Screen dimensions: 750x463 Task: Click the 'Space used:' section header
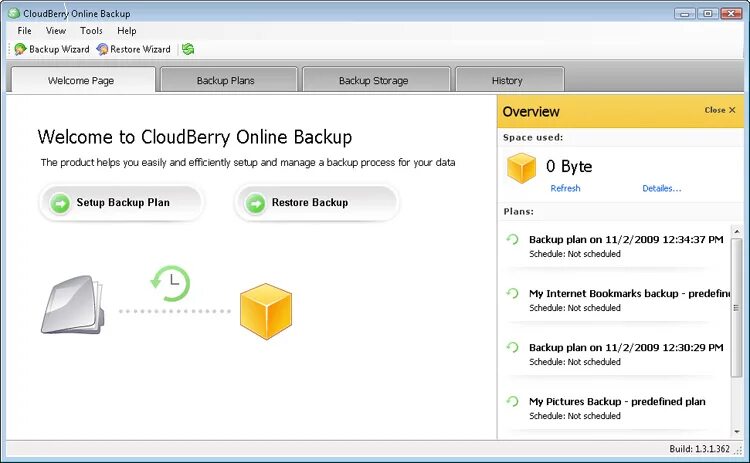point(533,137)
